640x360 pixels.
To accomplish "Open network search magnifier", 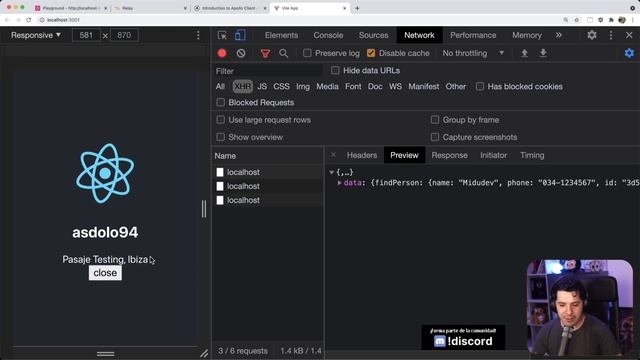I will point(283,53).
